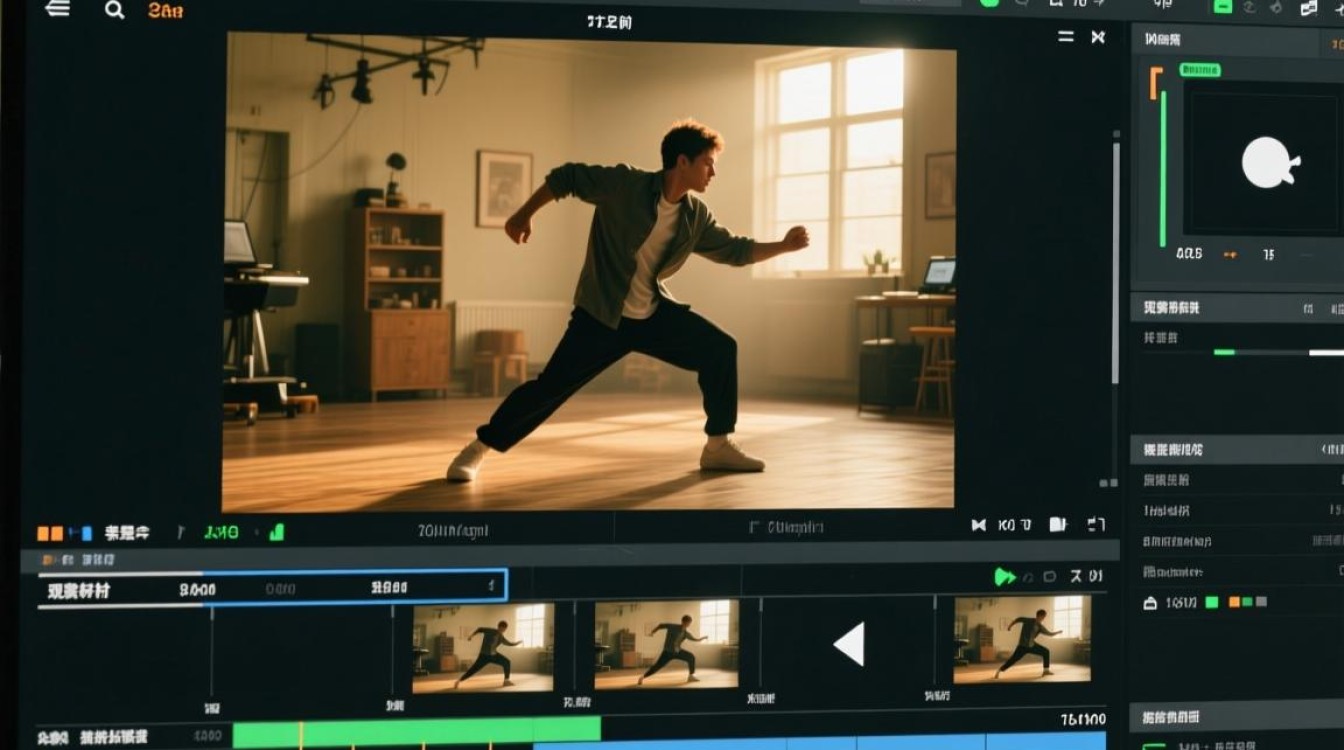The width and height of the screenshot is (1344, 750).
Task: Click the green play arrow above the timeline
Action: click(1004, 577)
